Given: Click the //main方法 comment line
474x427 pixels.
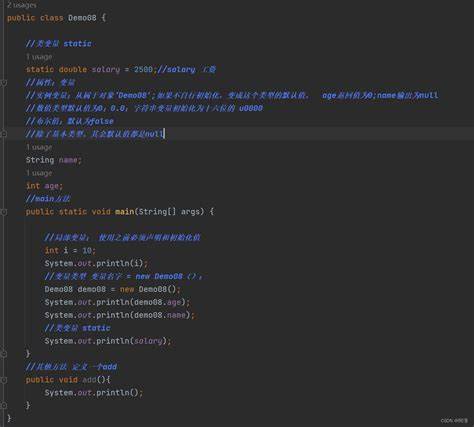Looking at the screenshot, I should pyautogui.click(x=48, y=199).
